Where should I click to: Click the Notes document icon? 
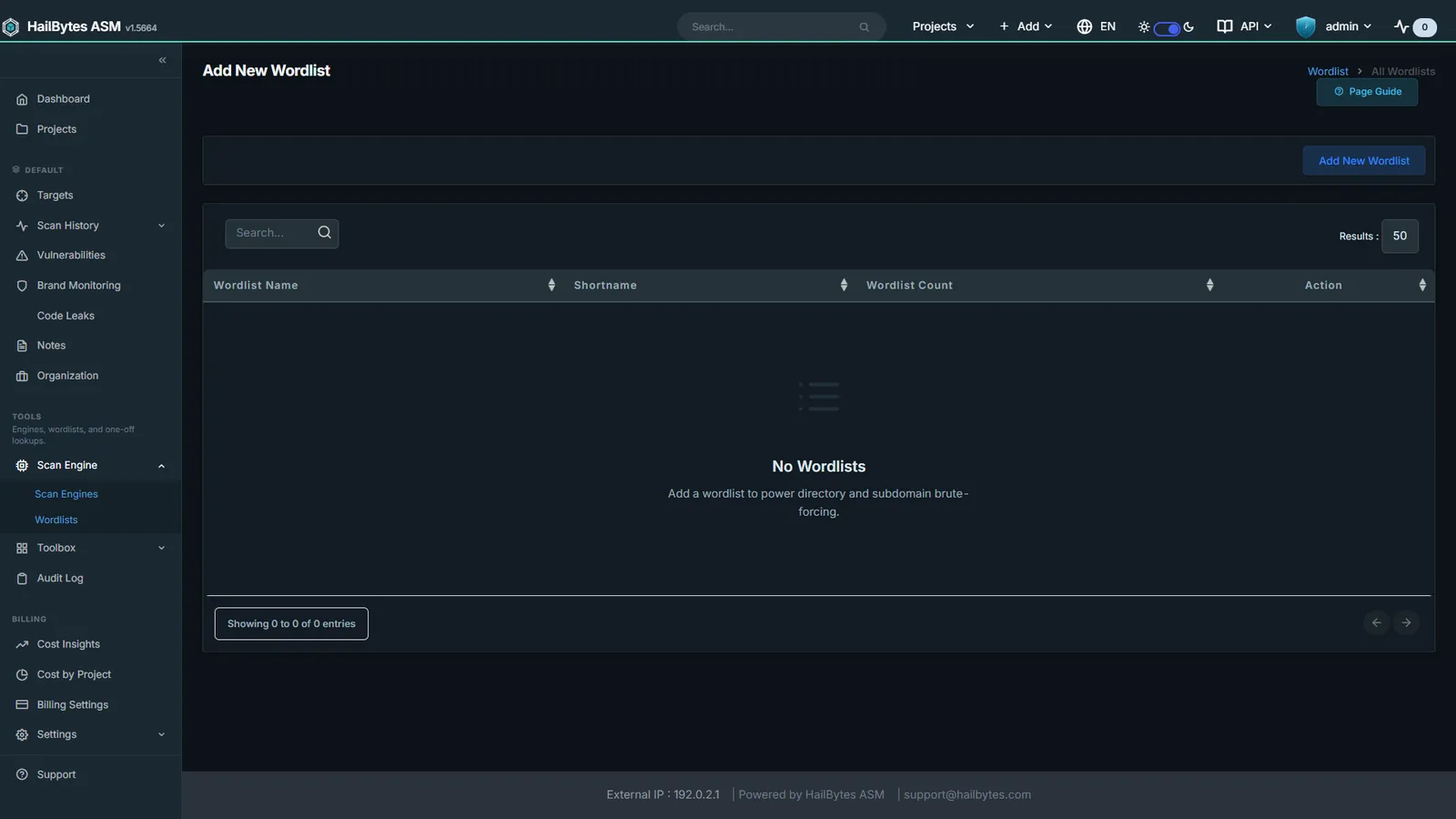click(x=22, y=346)
